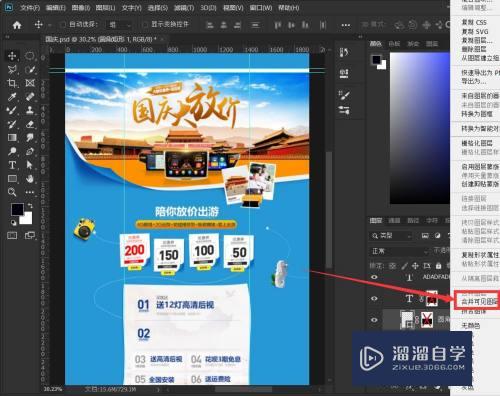
Task: Open the Brush Settings panel icon
Action: pyautogui.click(x=344, y=95)
